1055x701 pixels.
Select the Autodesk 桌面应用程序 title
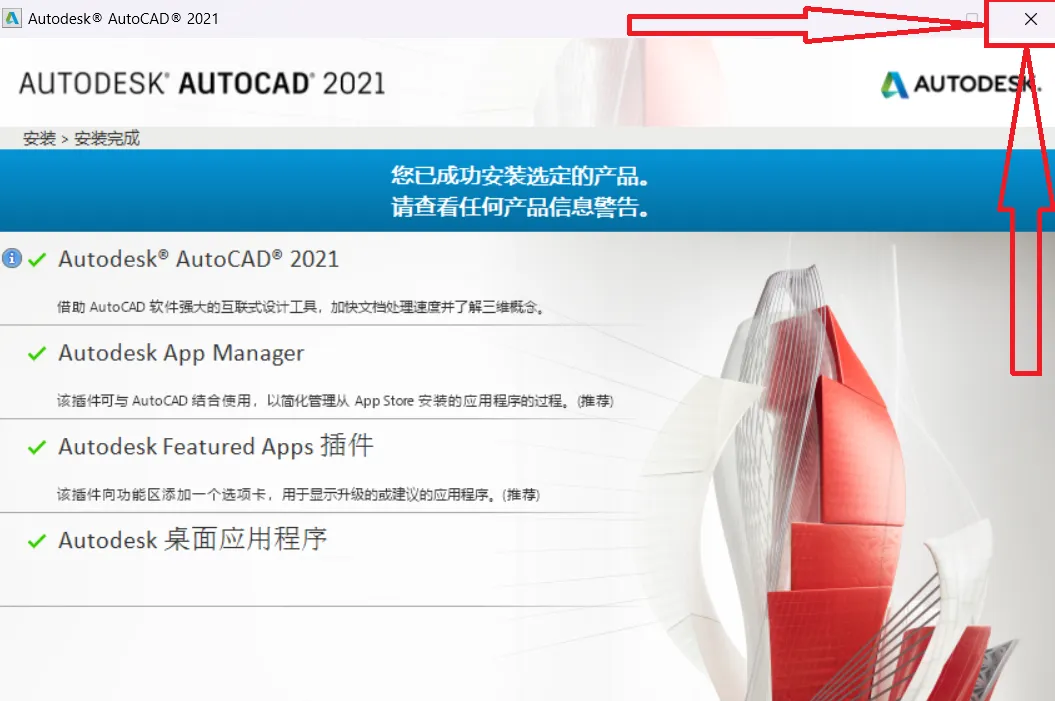pyautogui.click(x=193, y=540)
